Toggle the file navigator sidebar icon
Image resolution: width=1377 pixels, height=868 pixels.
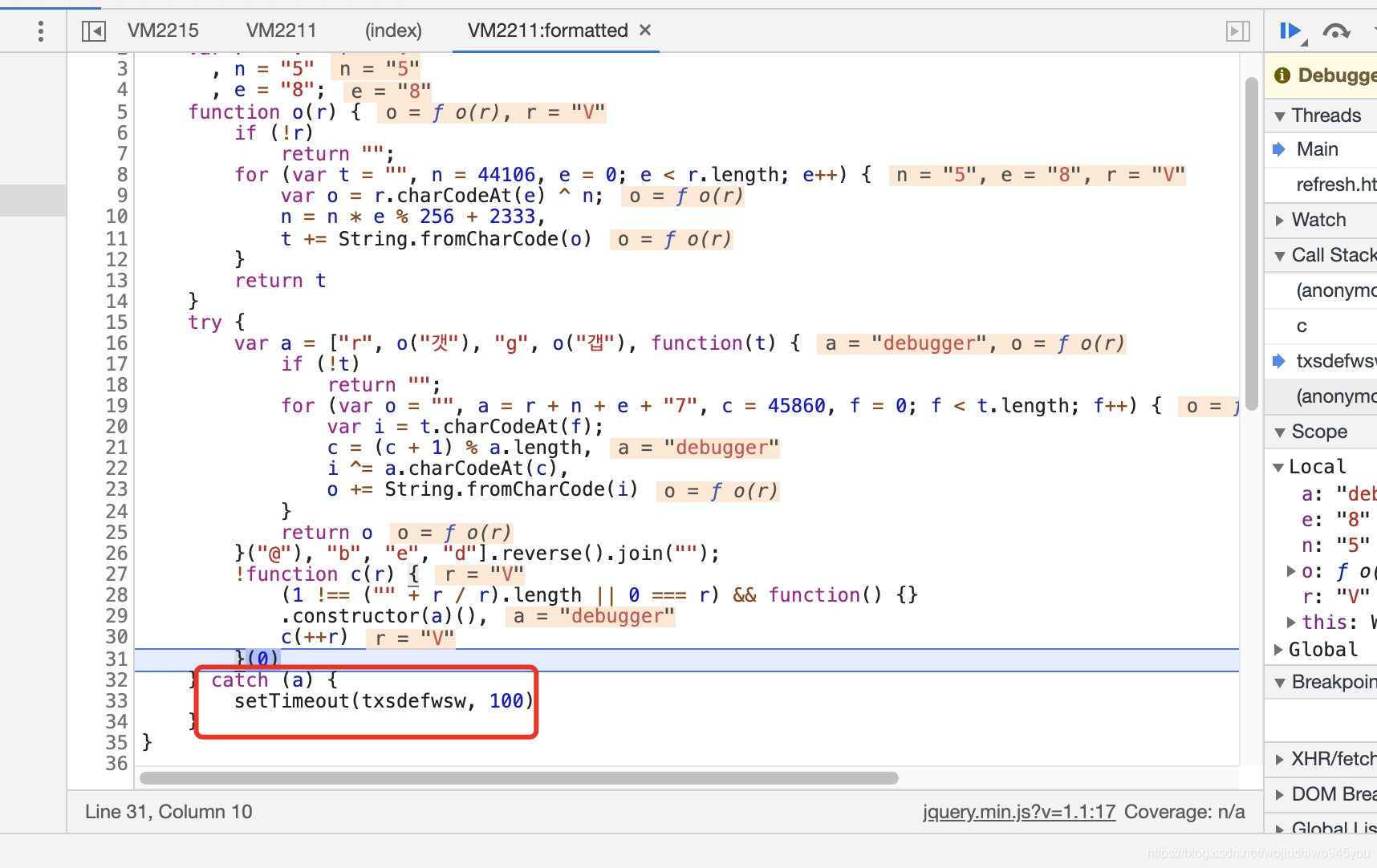click(x=94, y=31)
